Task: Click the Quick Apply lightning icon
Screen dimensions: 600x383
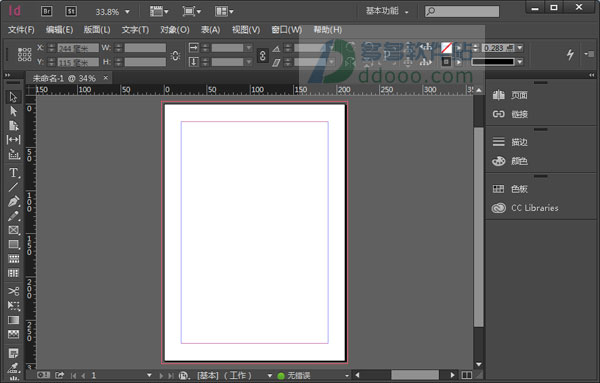Action: [x=570, y=54]
